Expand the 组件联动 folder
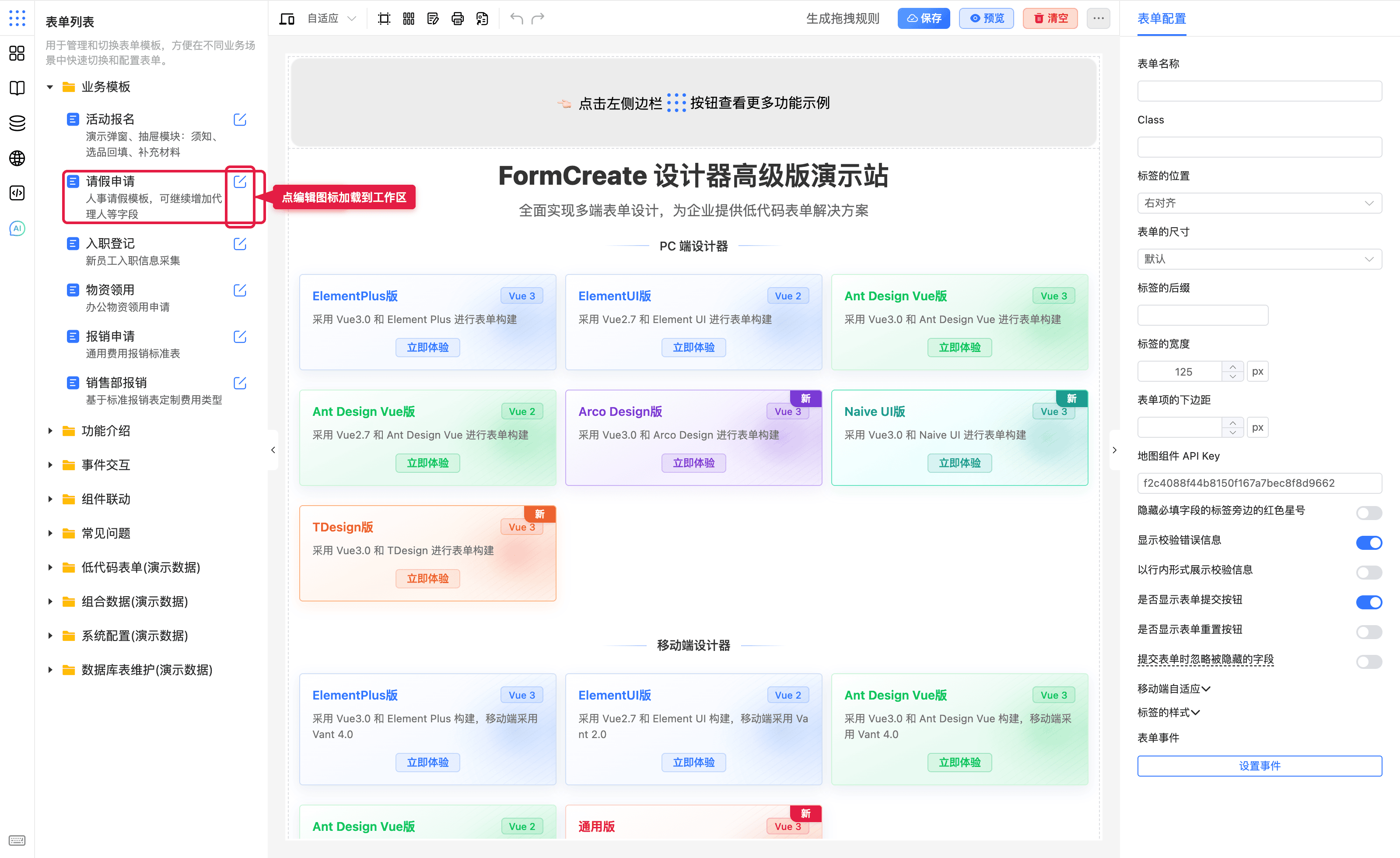This screenshot has height=858, width=1400. tap(50, 499)
